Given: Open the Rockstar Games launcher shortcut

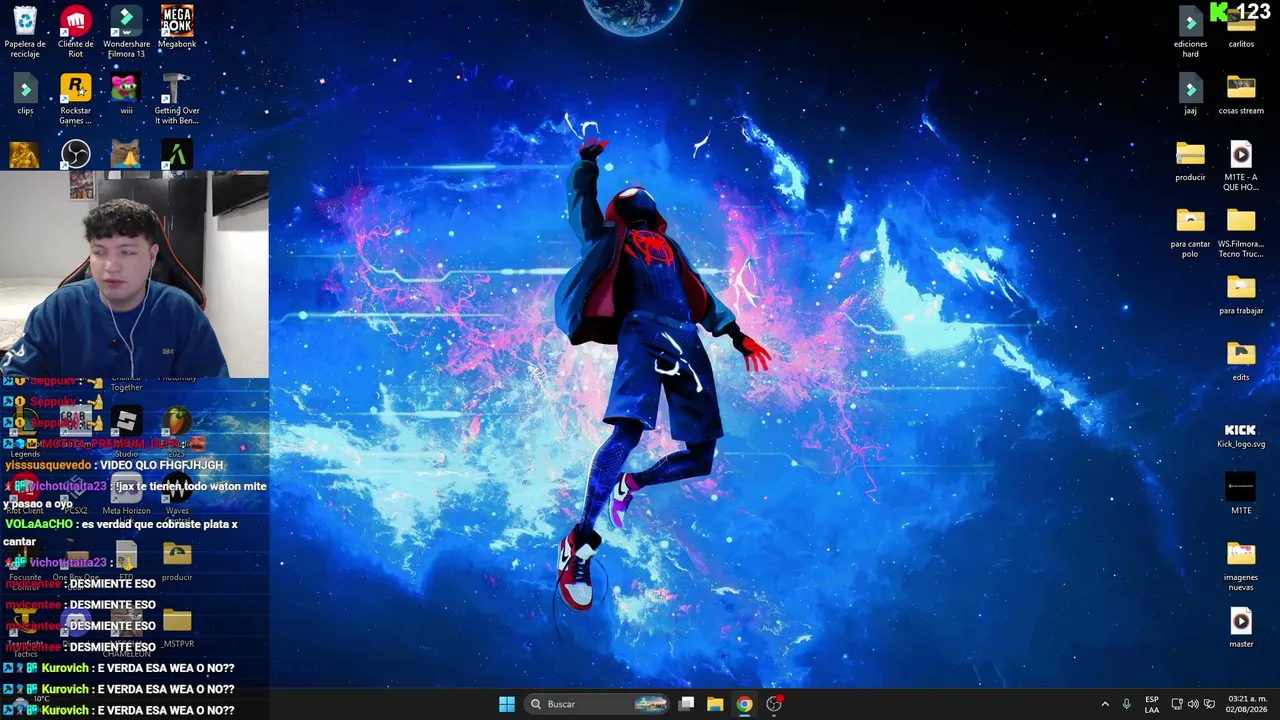Looking at the screenshot, I should click(76, 98).
